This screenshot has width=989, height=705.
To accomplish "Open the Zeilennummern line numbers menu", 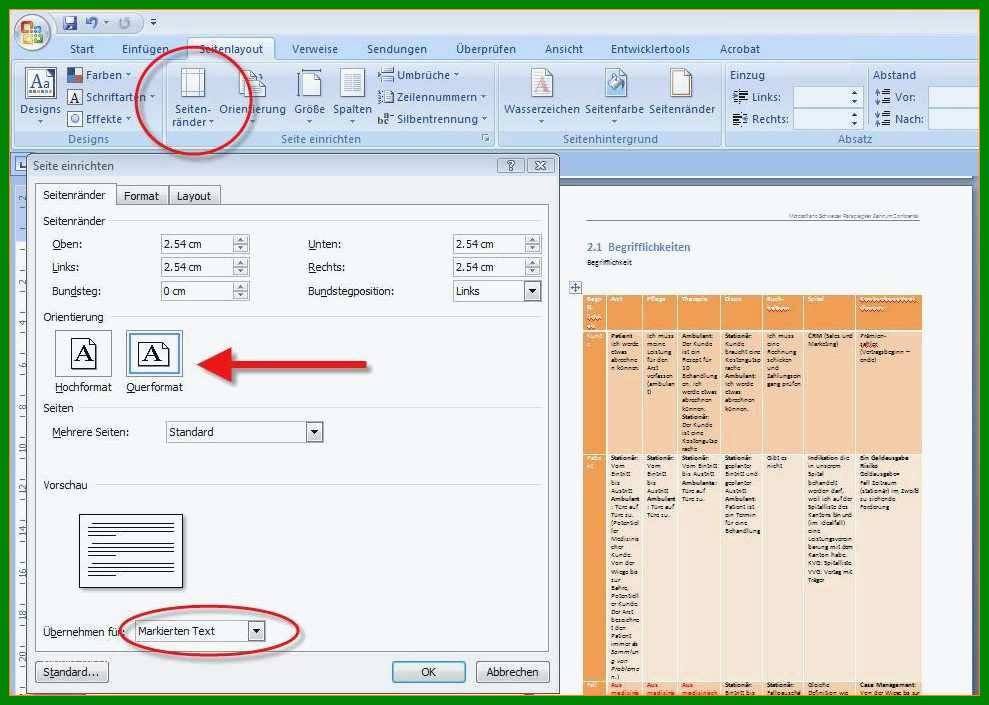I will [x=432, y=97].
